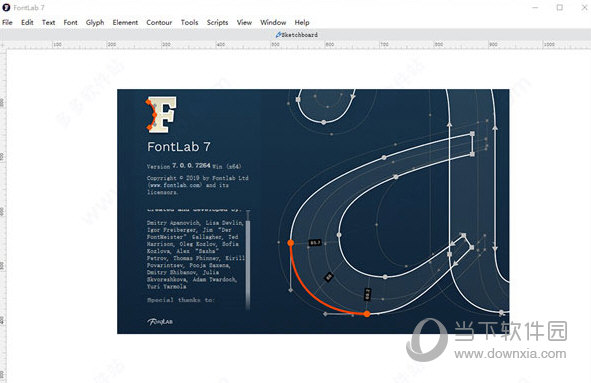Click the credits scrollbar on the splash
Viewport: 591px width, 383px height.
point(248,260)
